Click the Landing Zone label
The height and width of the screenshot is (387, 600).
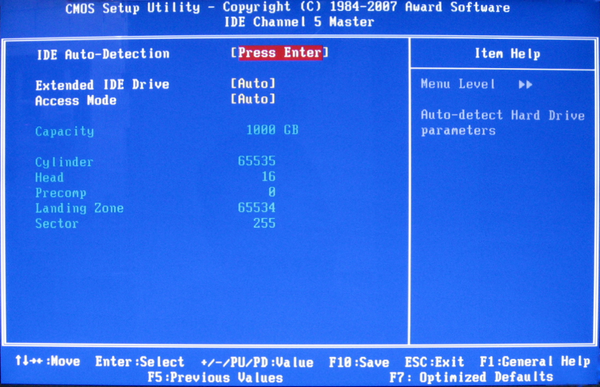79,208
